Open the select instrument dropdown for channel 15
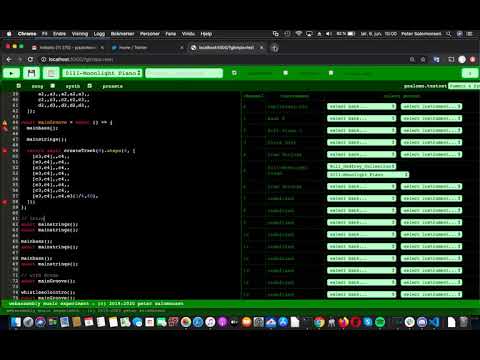Screen dimensions: 480x360 (431, 294)
